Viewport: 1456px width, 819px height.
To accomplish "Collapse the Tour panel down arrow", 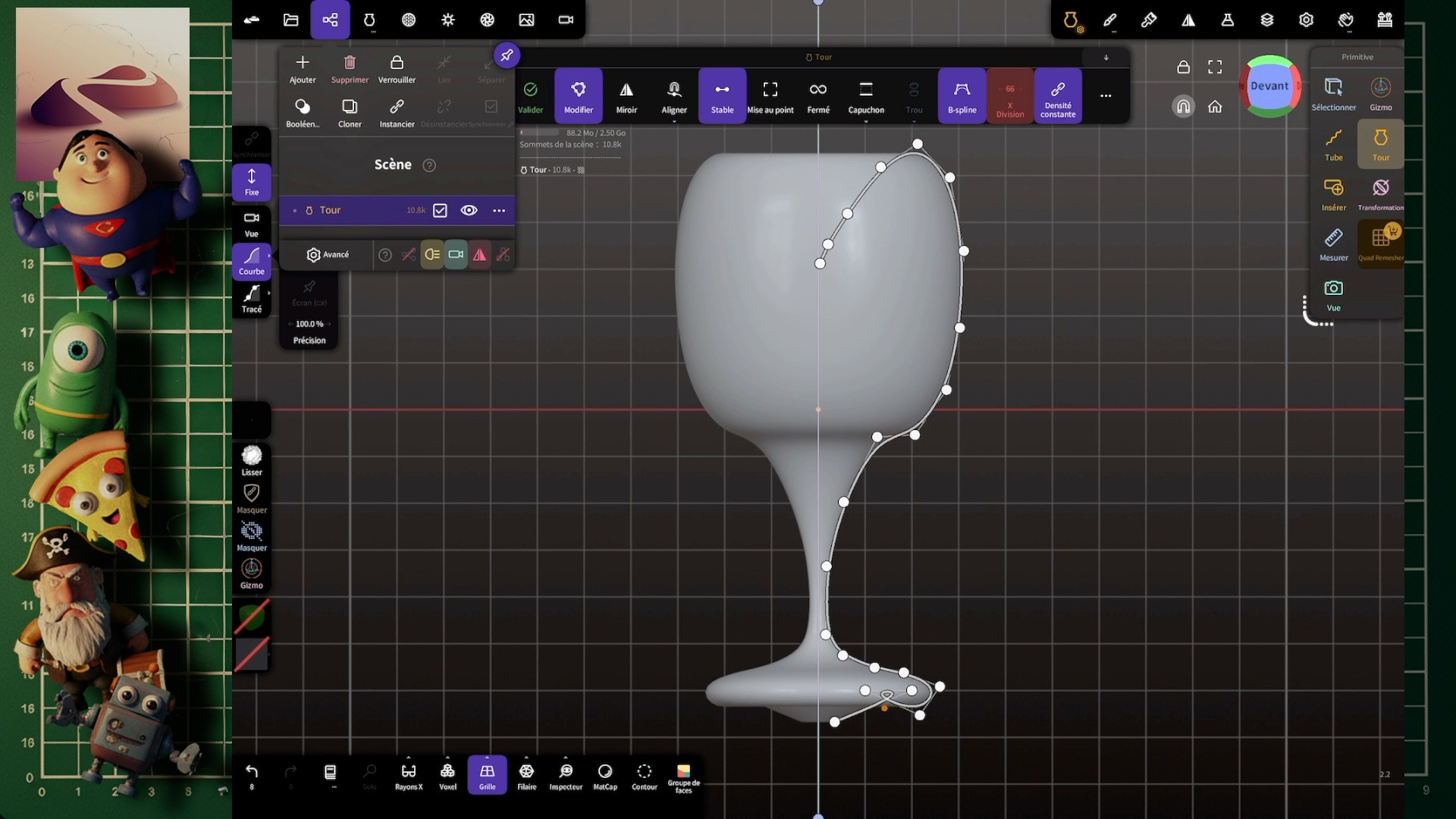I will click(x=1106, y=58).
